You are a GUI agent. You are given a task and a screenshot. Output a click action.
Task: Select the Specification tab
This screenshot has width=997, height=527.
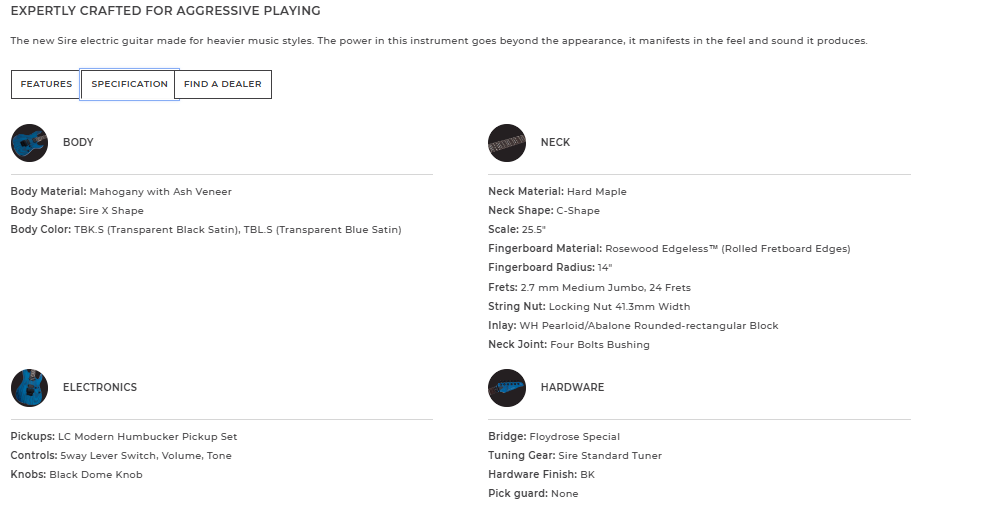129,85
